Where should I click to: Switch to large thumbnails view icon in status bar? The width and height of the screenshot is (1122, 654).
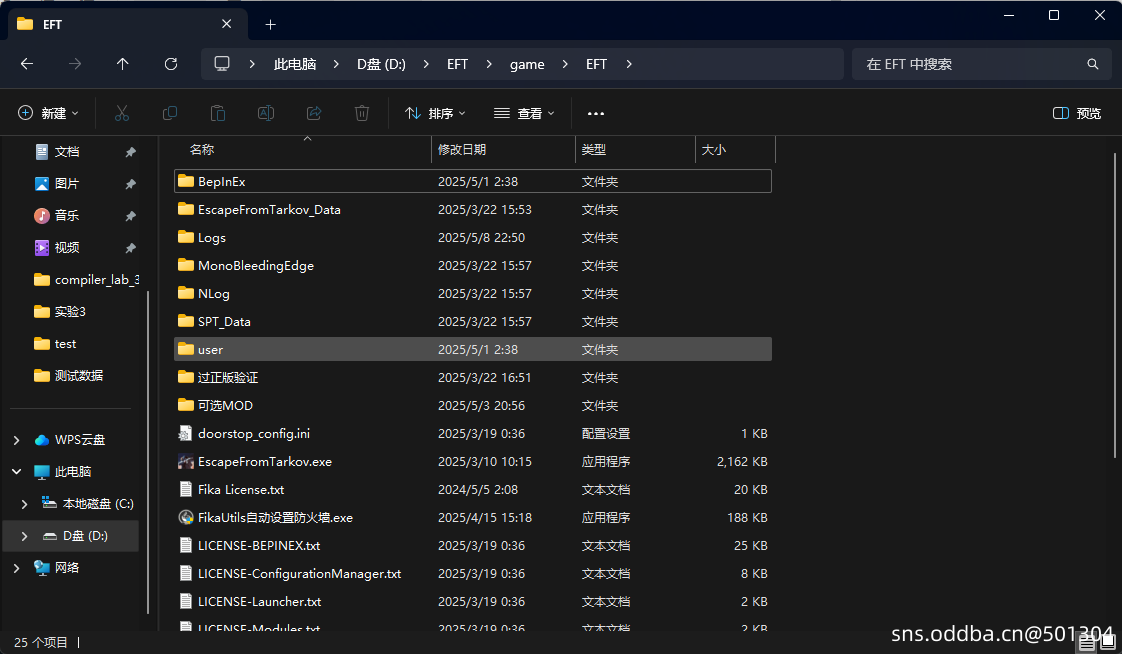coord(1107,643)
